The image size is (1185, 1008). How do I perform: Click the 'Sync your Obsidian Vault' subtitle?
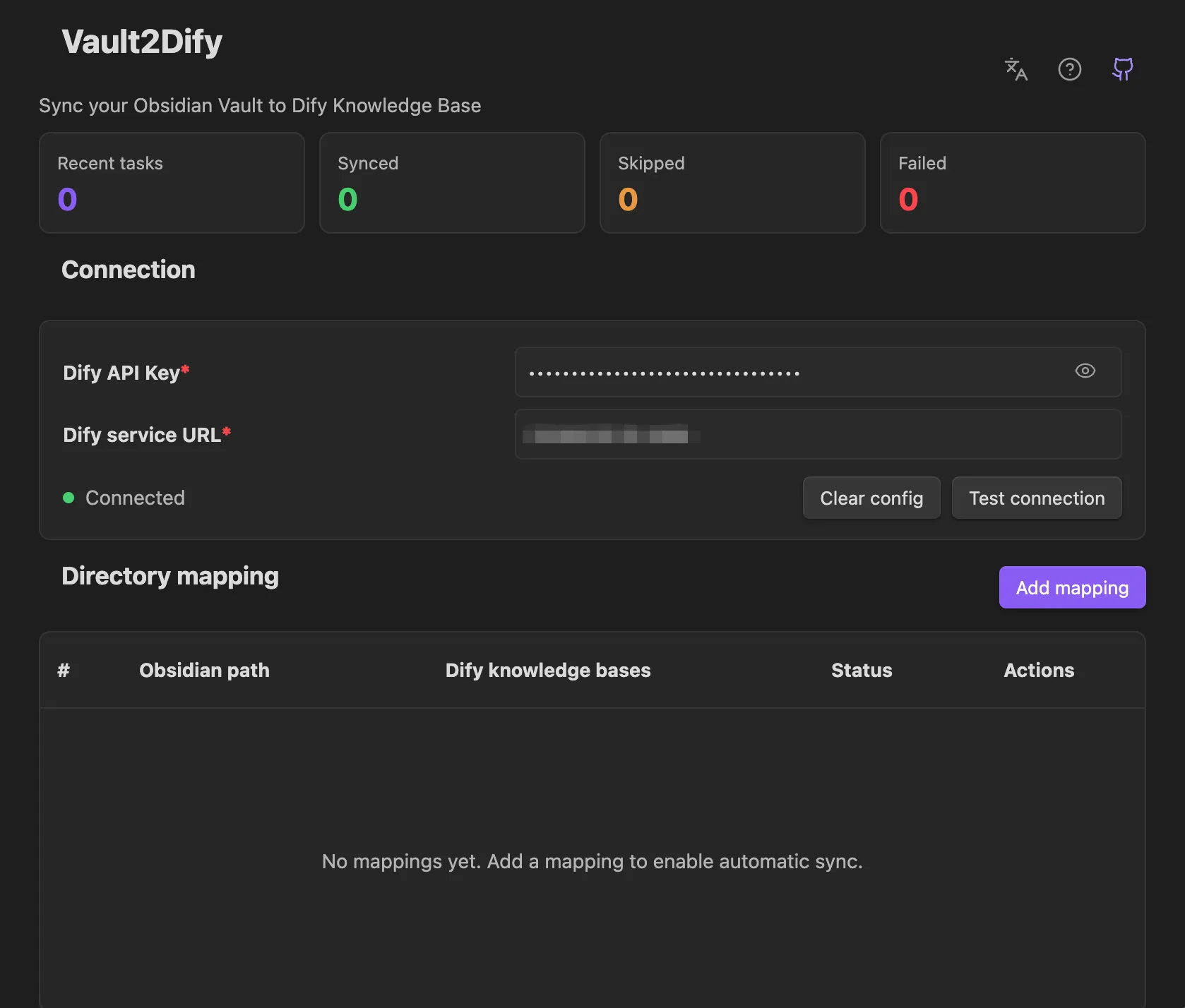click(260, 105)
